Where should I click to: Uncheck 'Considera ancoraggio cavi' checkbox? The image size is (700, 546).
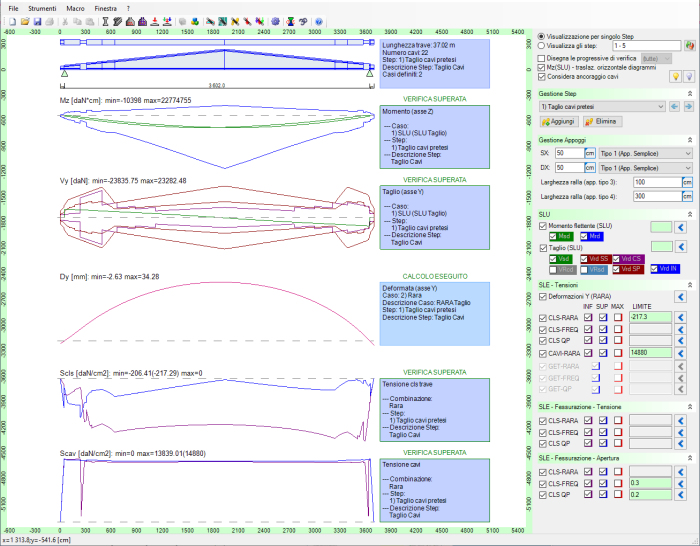(542, 77)
